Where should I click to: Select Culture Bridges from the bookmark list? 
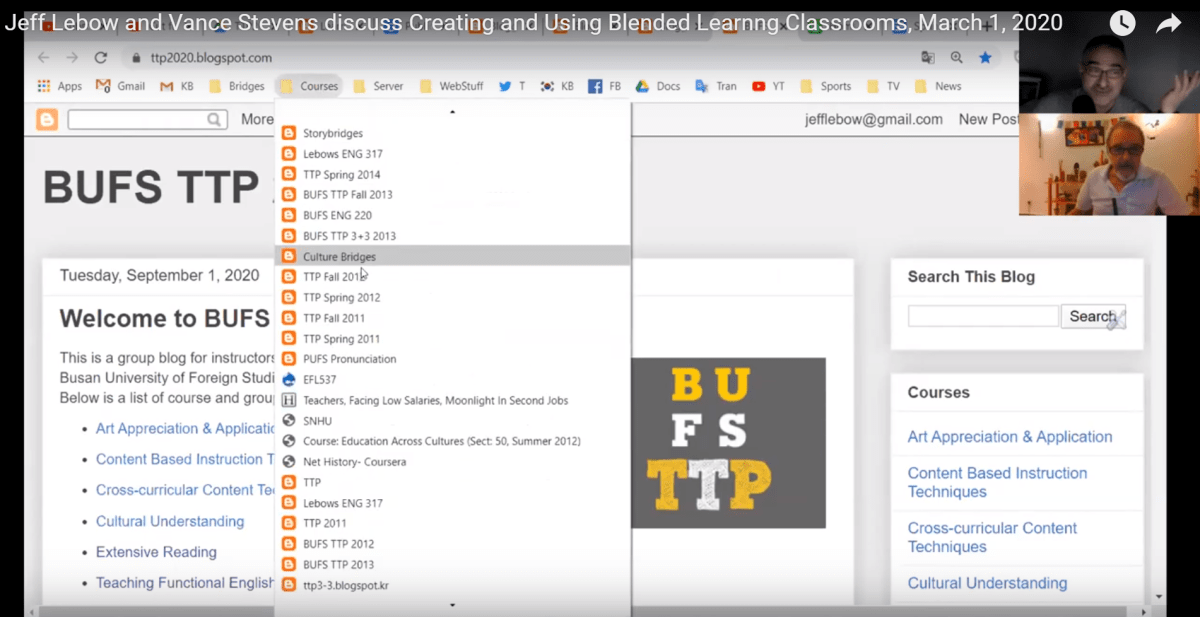339,256
